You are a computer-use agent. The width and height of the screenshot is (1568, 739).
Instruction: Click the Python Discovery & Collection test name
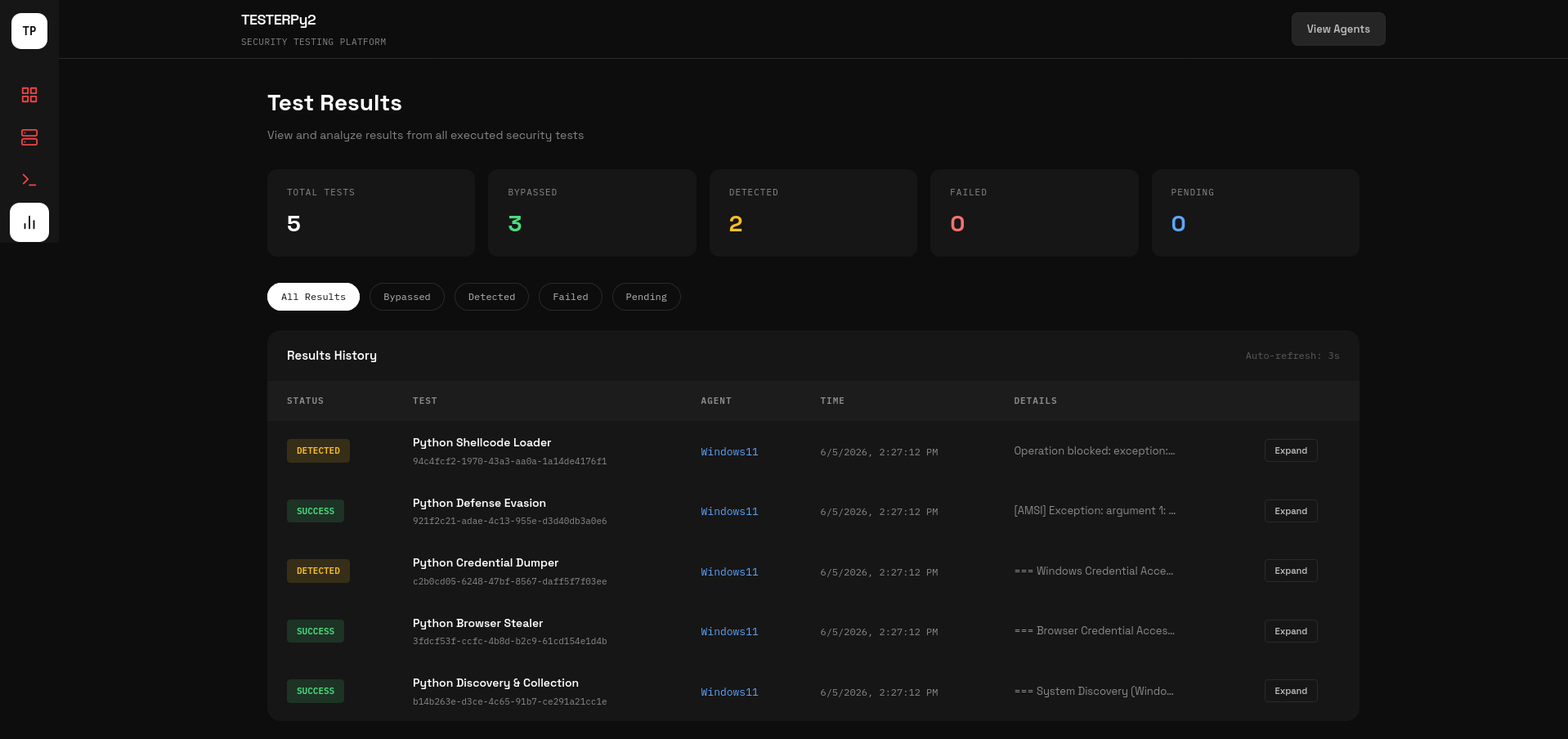point(495,683)
